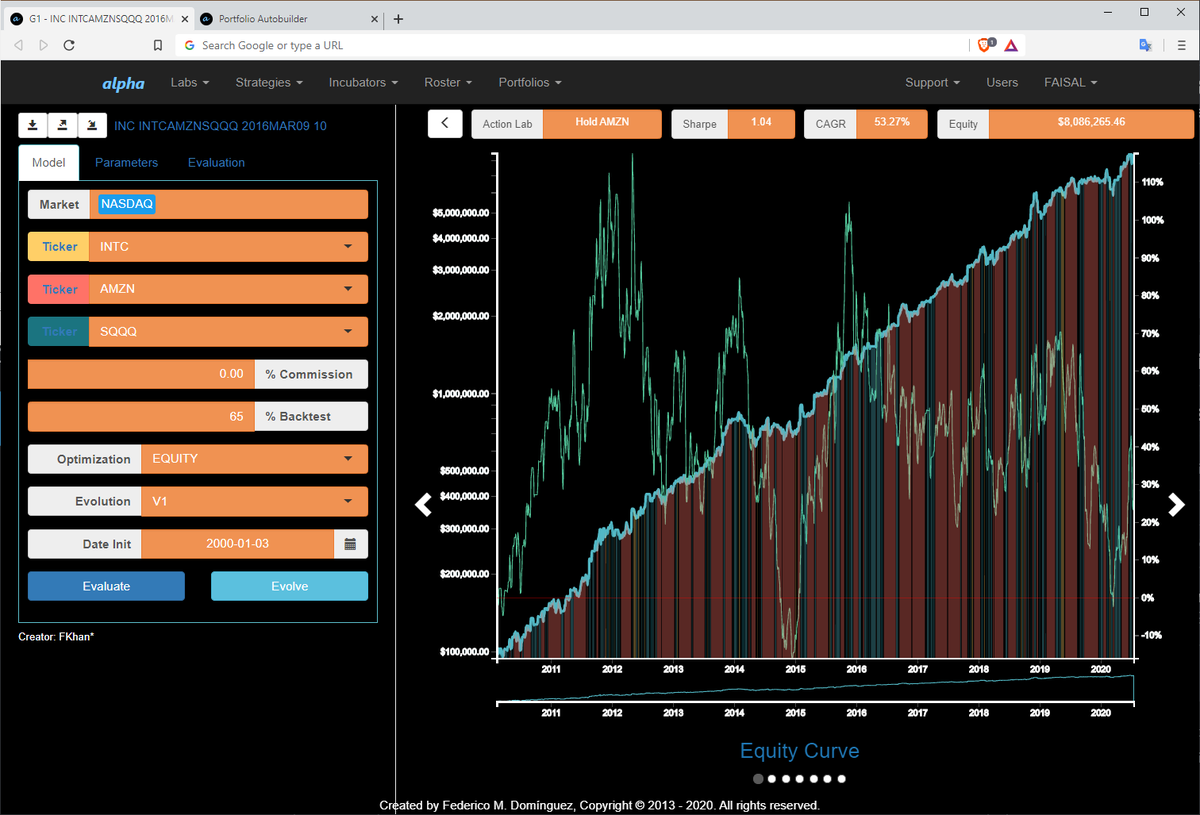
Task: Click the INC INTCAMZNSQQQ 2016MAR09 10 title
Action: click(x=220, y=126)
